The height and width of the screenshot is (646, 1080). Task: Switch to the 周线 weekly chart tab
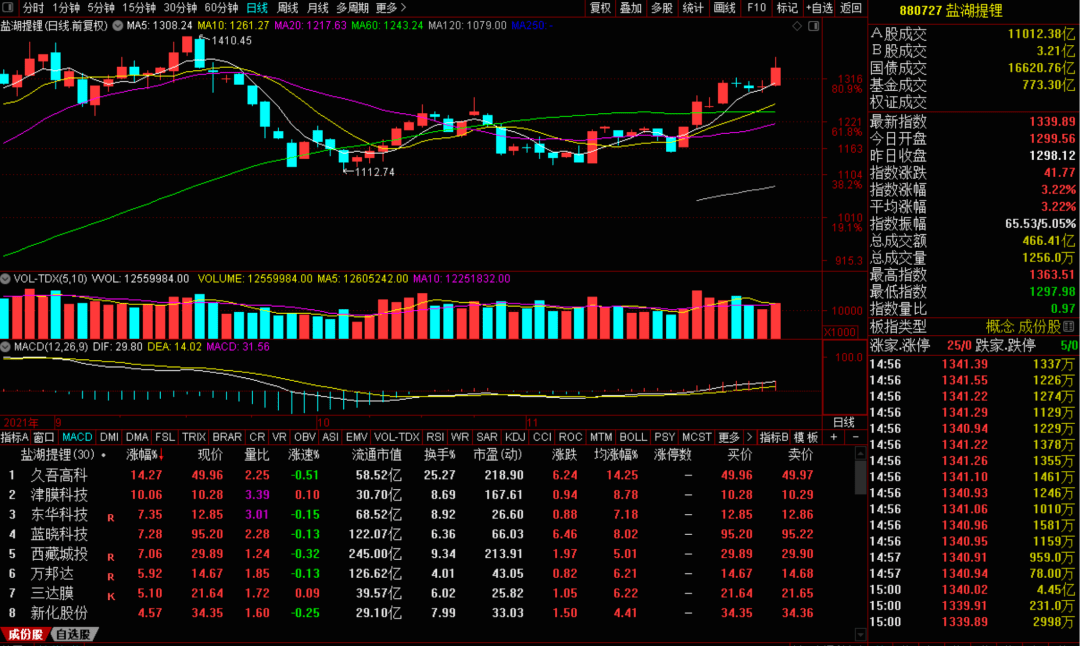click(x=287, y=8)
